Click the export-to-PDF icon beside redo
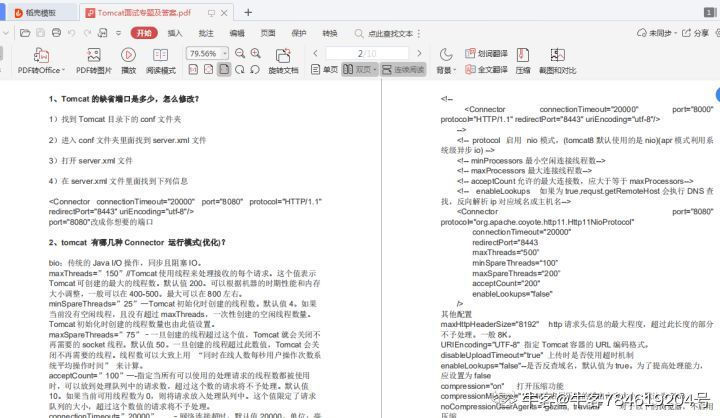720x418 pixels. click(x=103, y=33)
